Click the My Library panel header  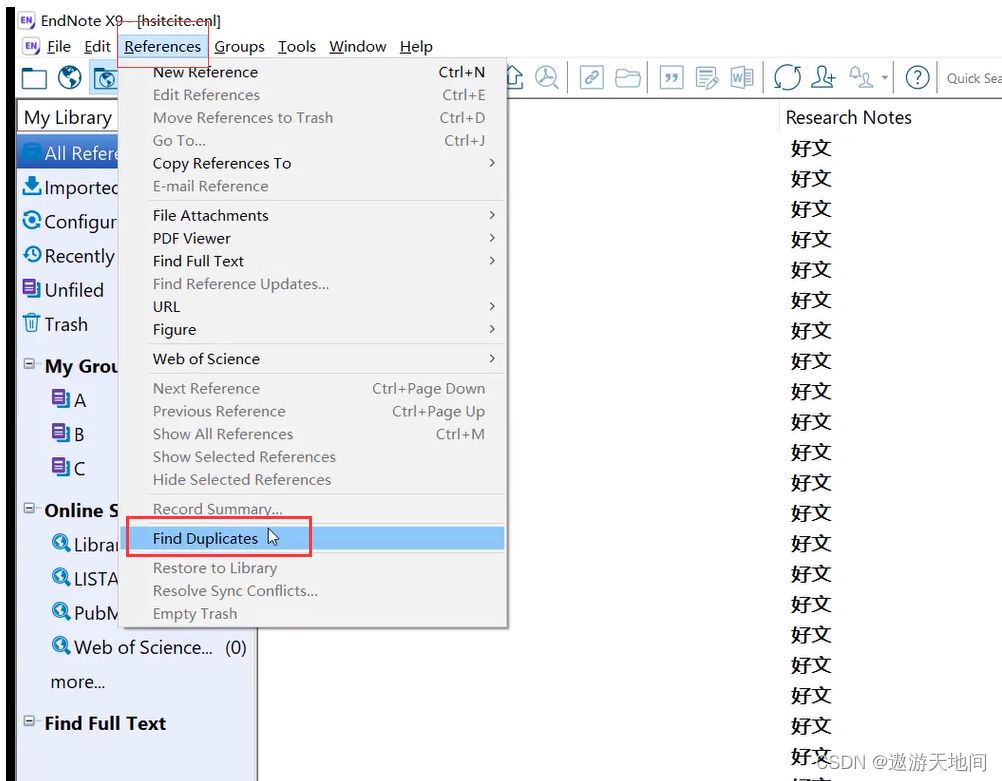68,118
